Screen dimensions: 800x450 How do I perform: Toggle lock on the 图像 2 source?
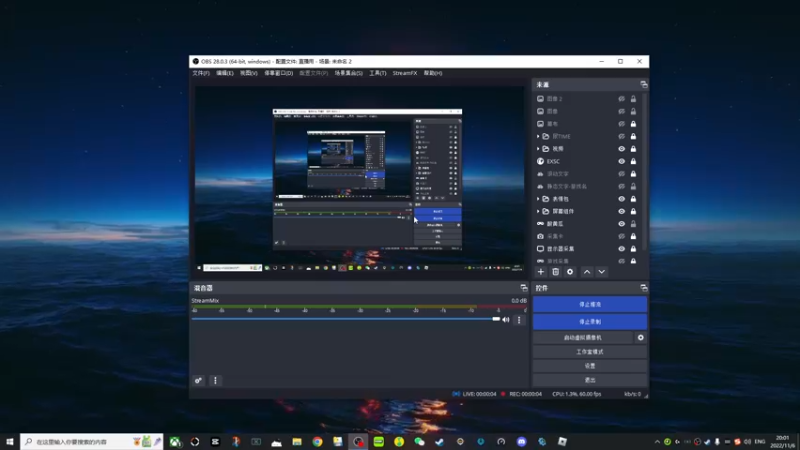(x=633, y=98)
